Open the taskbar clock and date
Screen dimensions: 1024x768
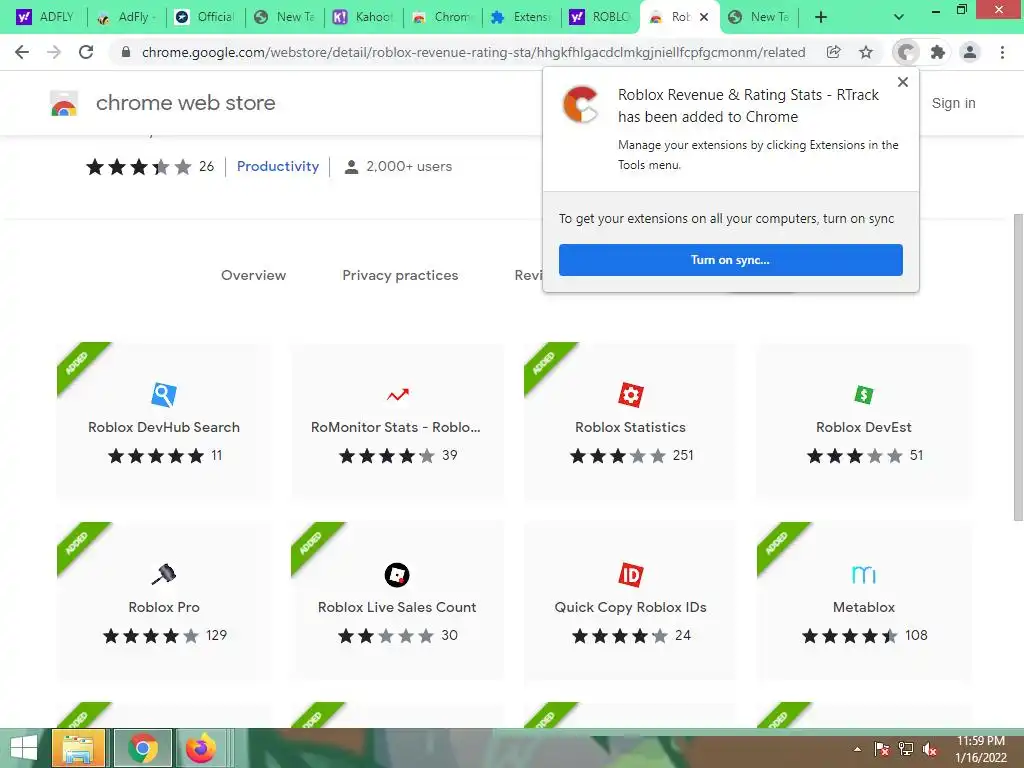[981, 749]
